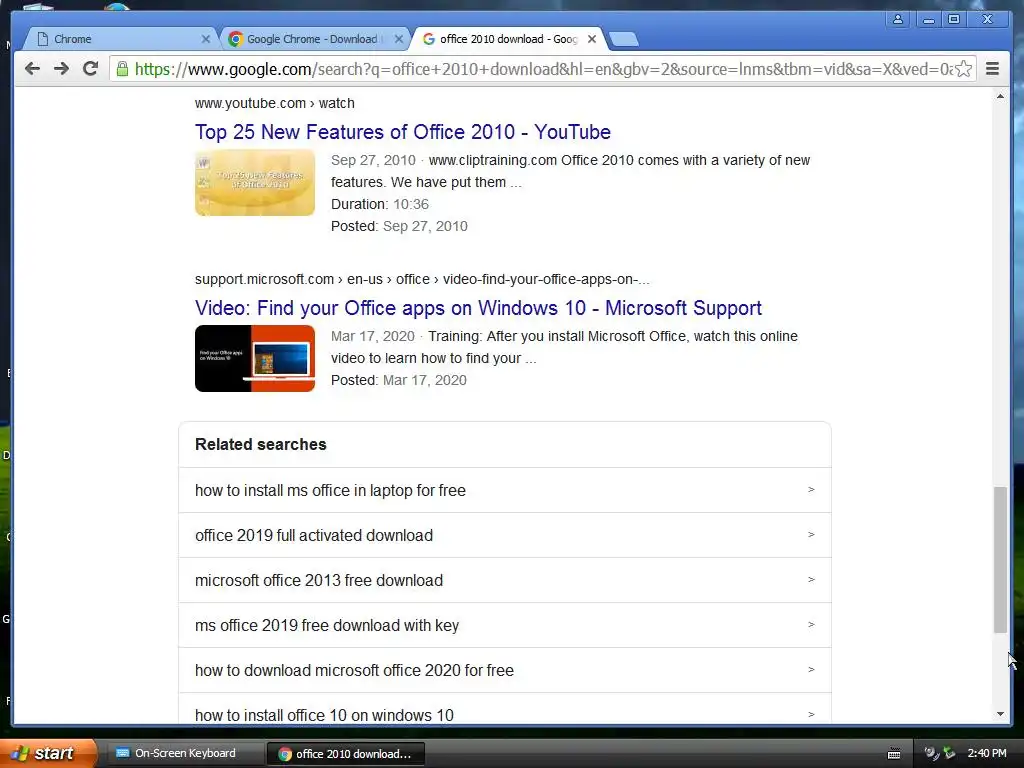Bookmark this page with the star icon
Viewport: 1024px width, 768px height.
pyautogui.click(x=963, y=69)
